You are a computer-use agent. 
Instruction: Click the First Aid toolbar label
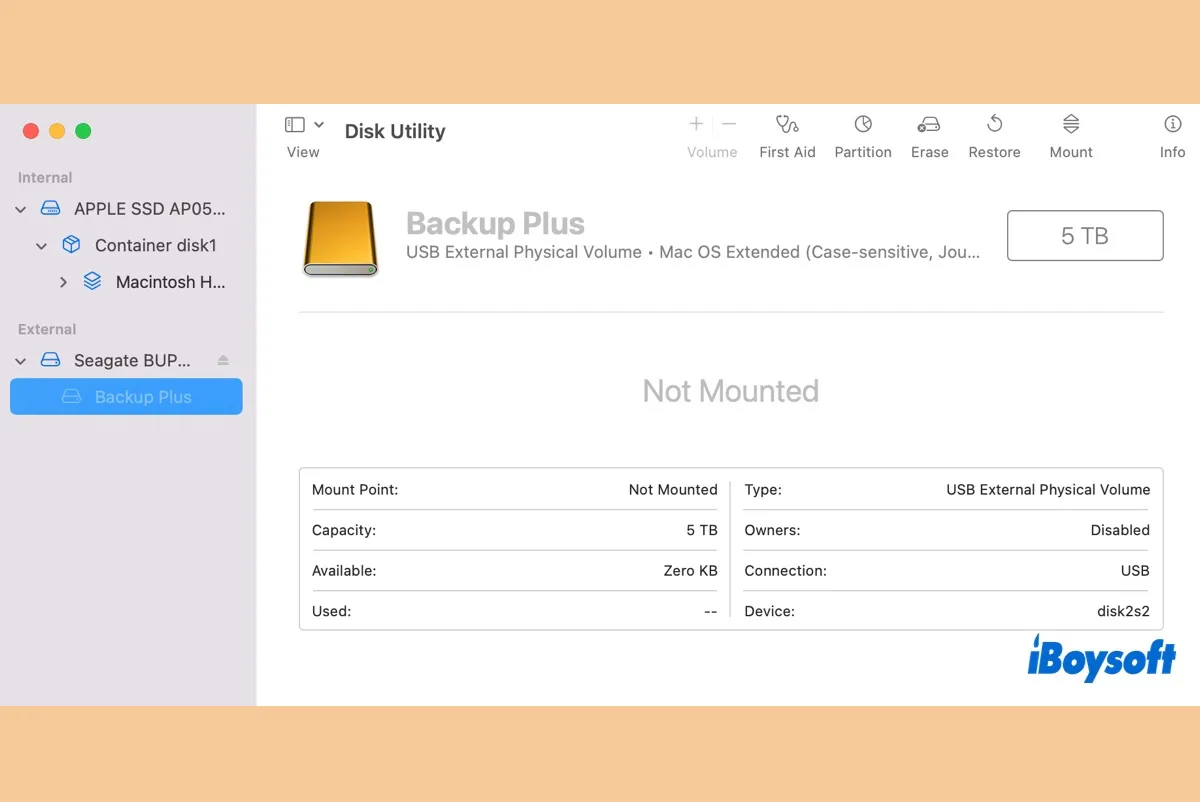tap(787, 152)
